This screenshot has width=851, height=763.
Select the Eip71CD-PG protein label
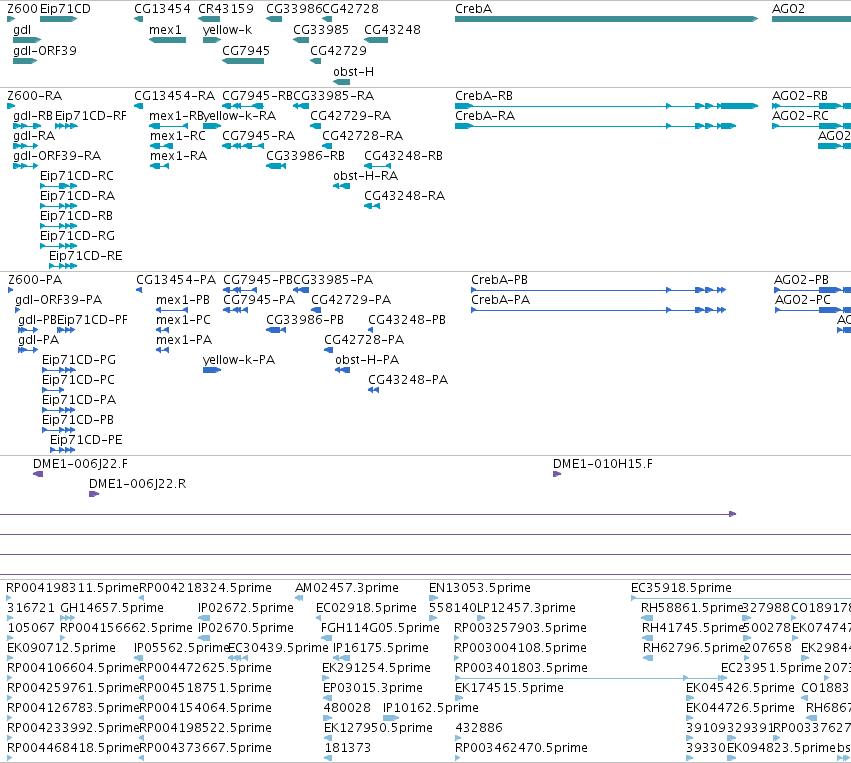pyautogui.click(x=79, y=360)
